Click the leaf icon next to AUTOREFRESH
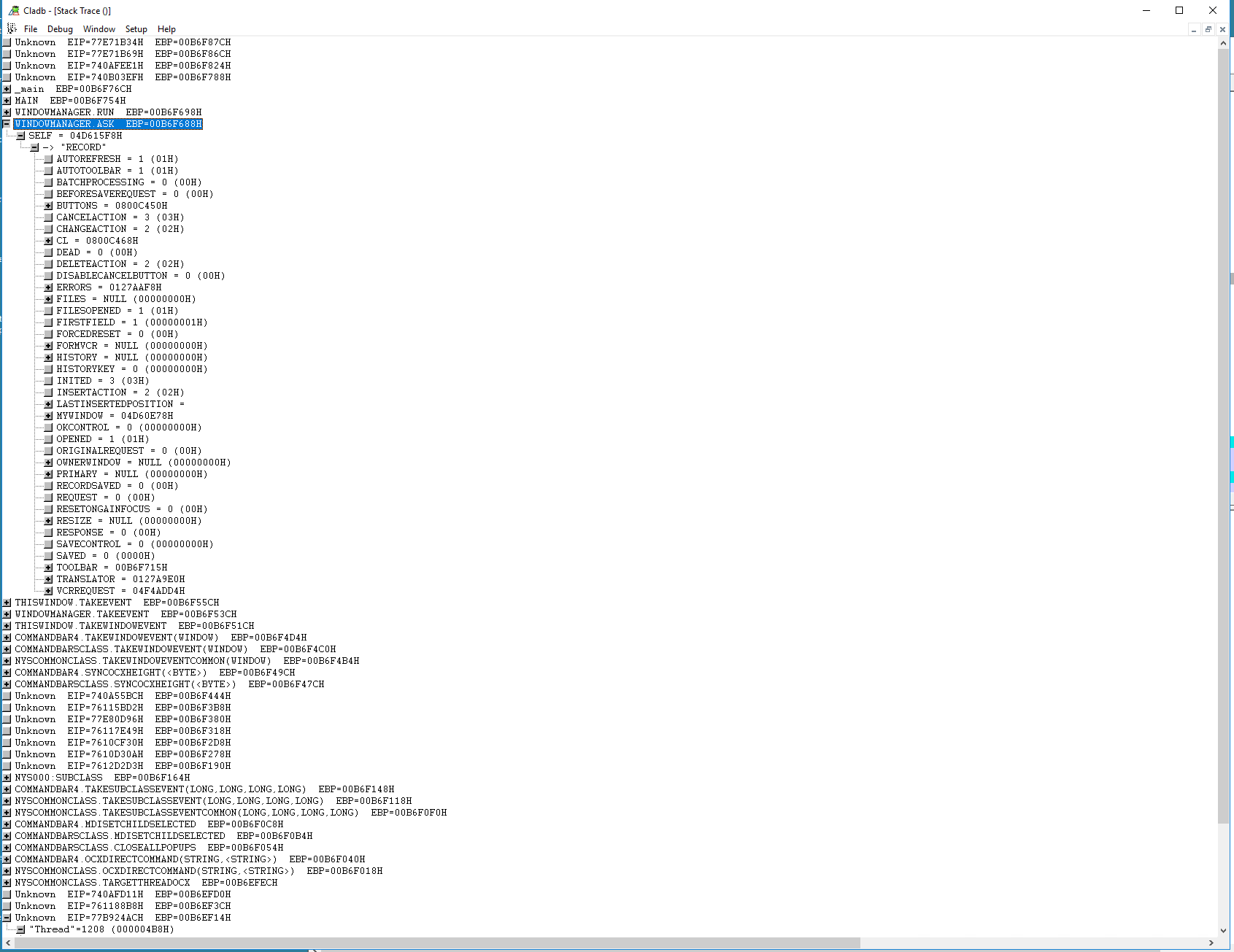The width and height of the screenshot is (1234, 952). click(48, 159)
